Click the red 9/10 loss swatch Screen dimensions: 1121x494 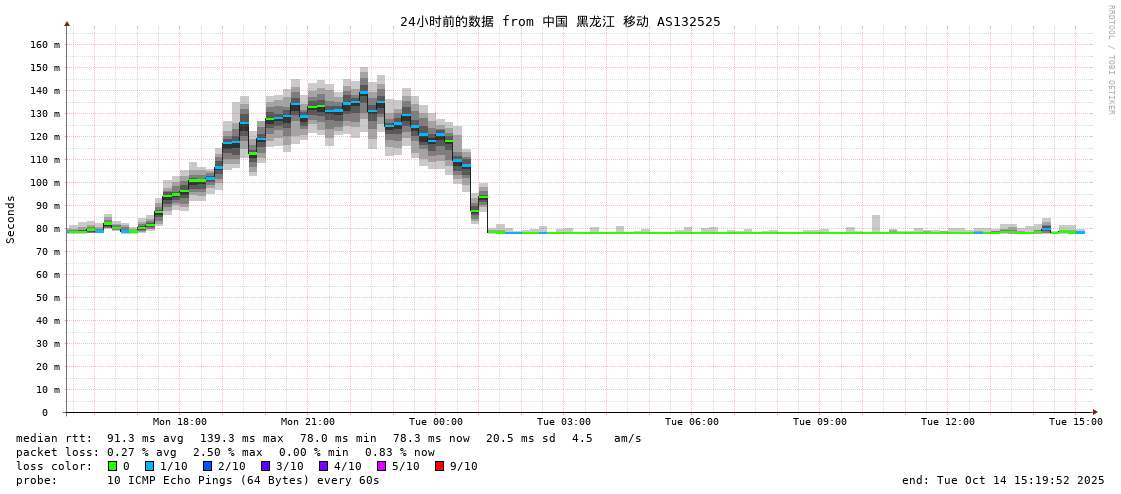point(440,466)
